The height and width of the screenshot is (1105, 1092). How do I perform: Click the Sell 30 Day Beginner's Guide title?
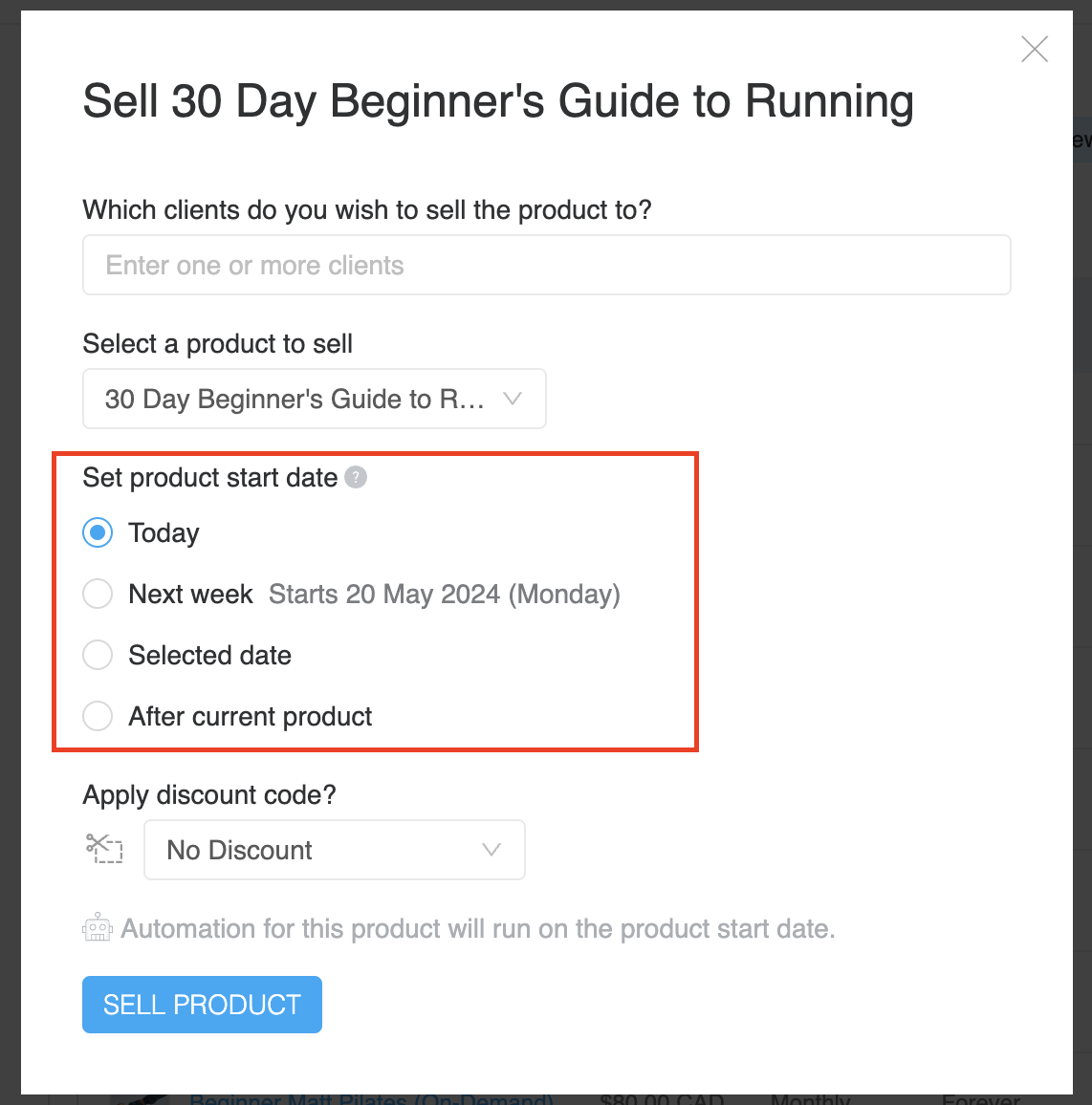pos(498,100)
